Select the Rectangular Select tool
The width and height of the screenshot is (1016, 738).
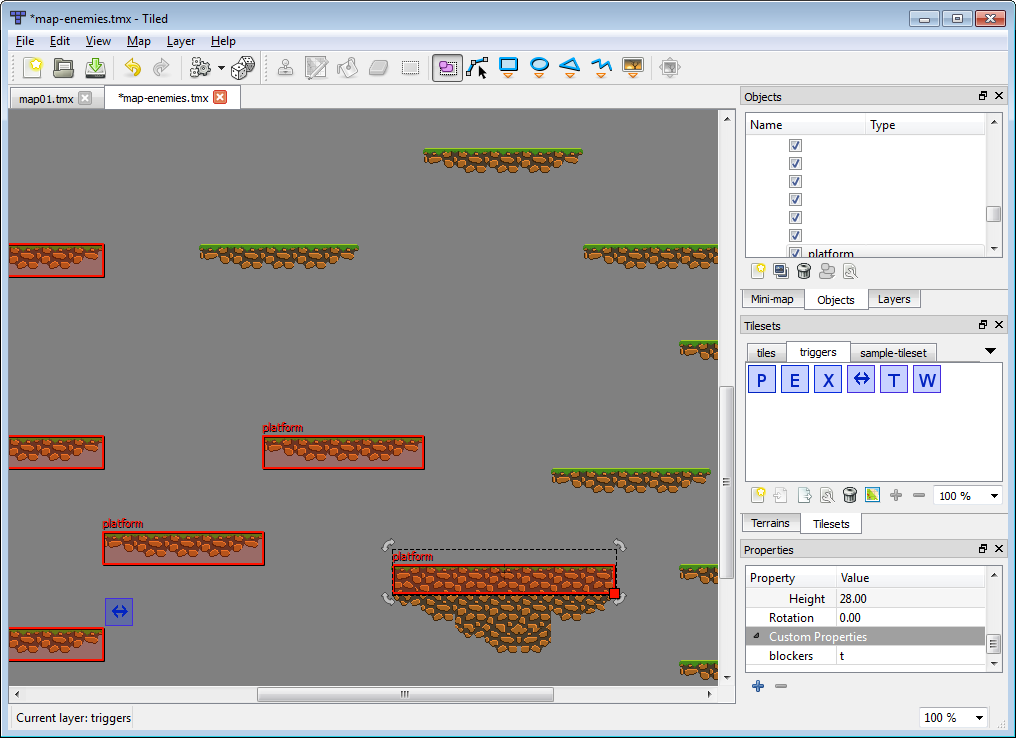click(410, 67)
